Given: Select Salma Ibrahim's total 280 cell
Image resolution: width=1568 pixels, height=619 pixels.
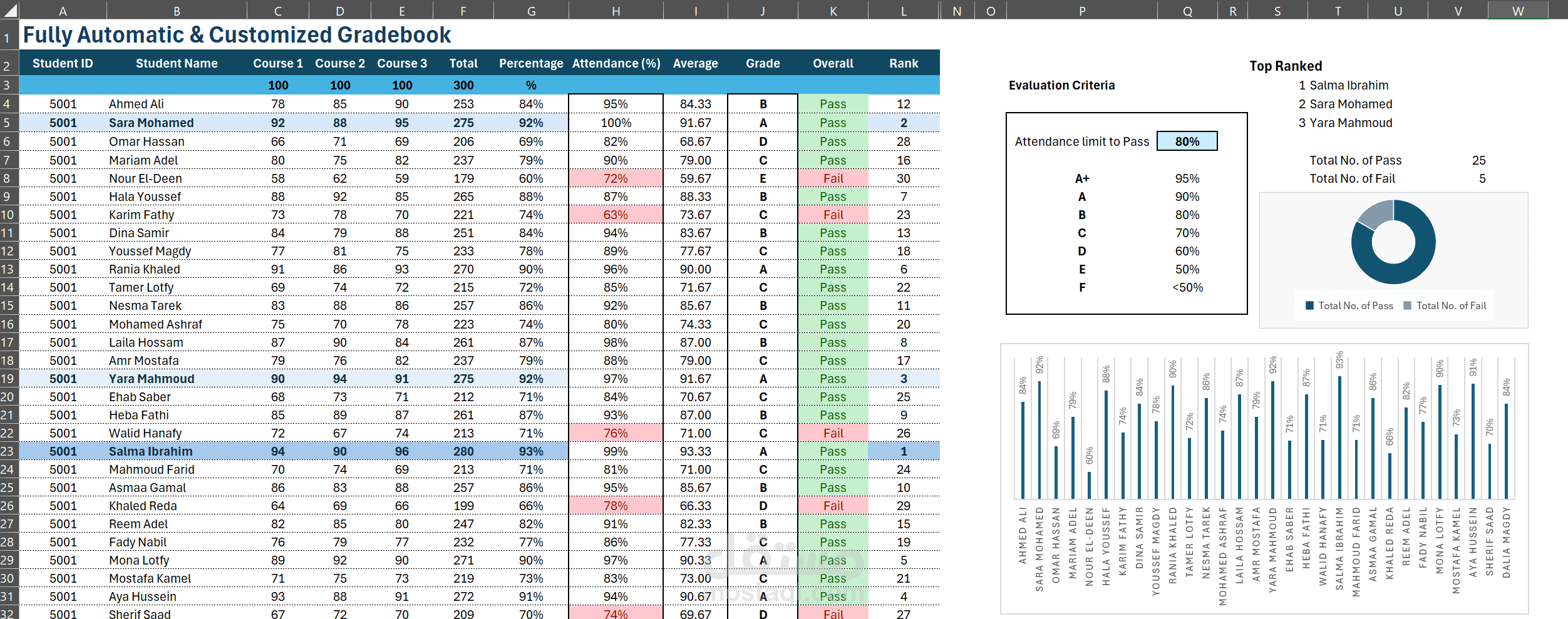Looking at the screenshot, I should pyautogui.click(x=463, y=451).
